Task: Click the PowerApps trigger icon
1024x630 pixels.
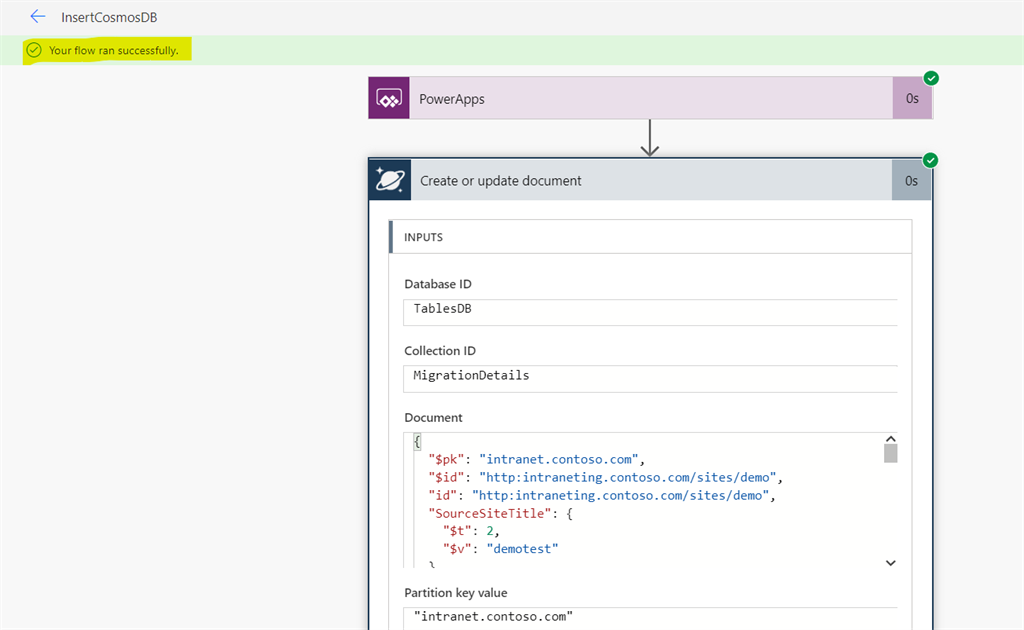Action: click(388, 99)
